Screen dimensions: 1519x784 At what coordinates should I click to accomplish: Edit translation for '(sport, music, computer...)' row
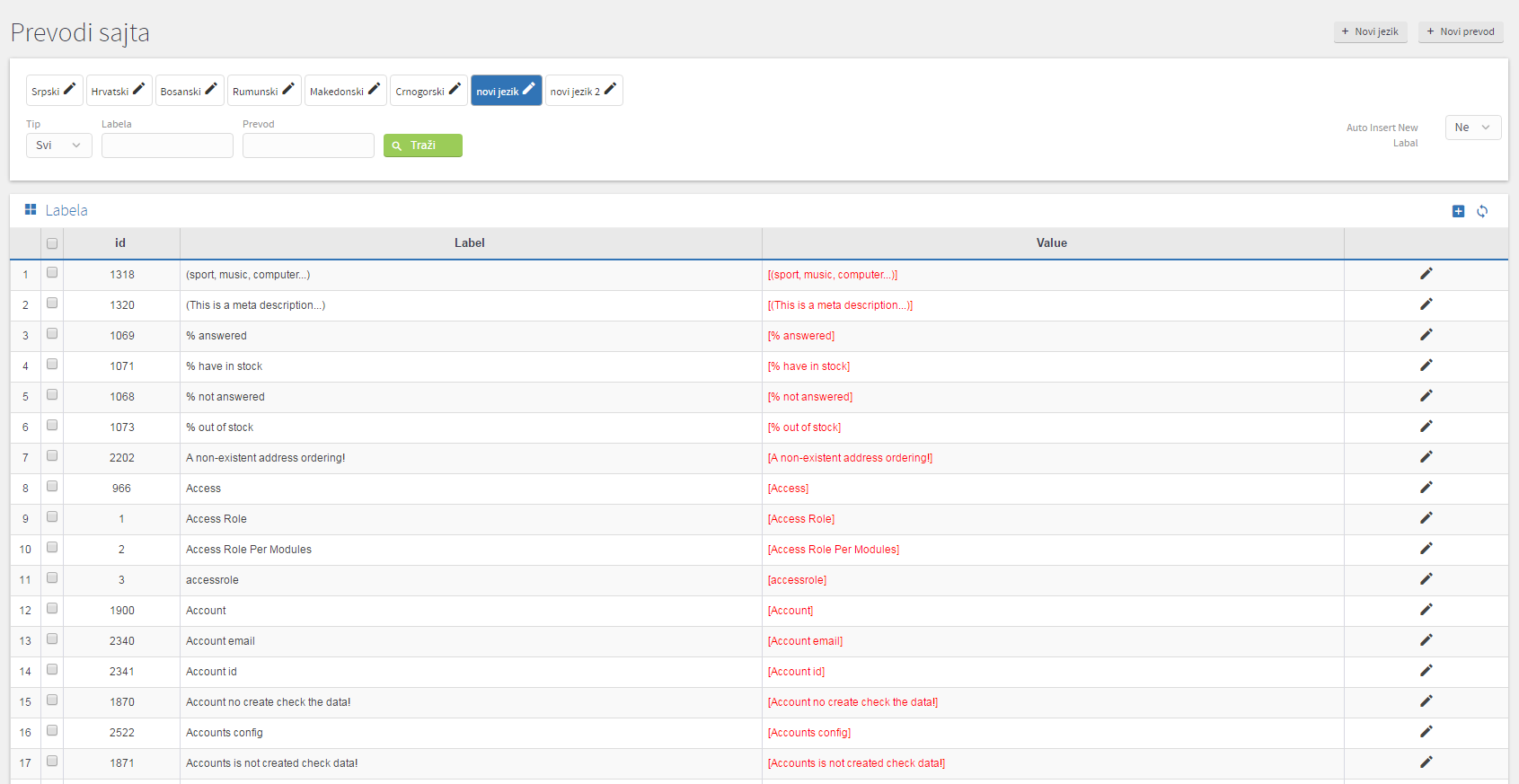coord(1426,274)
